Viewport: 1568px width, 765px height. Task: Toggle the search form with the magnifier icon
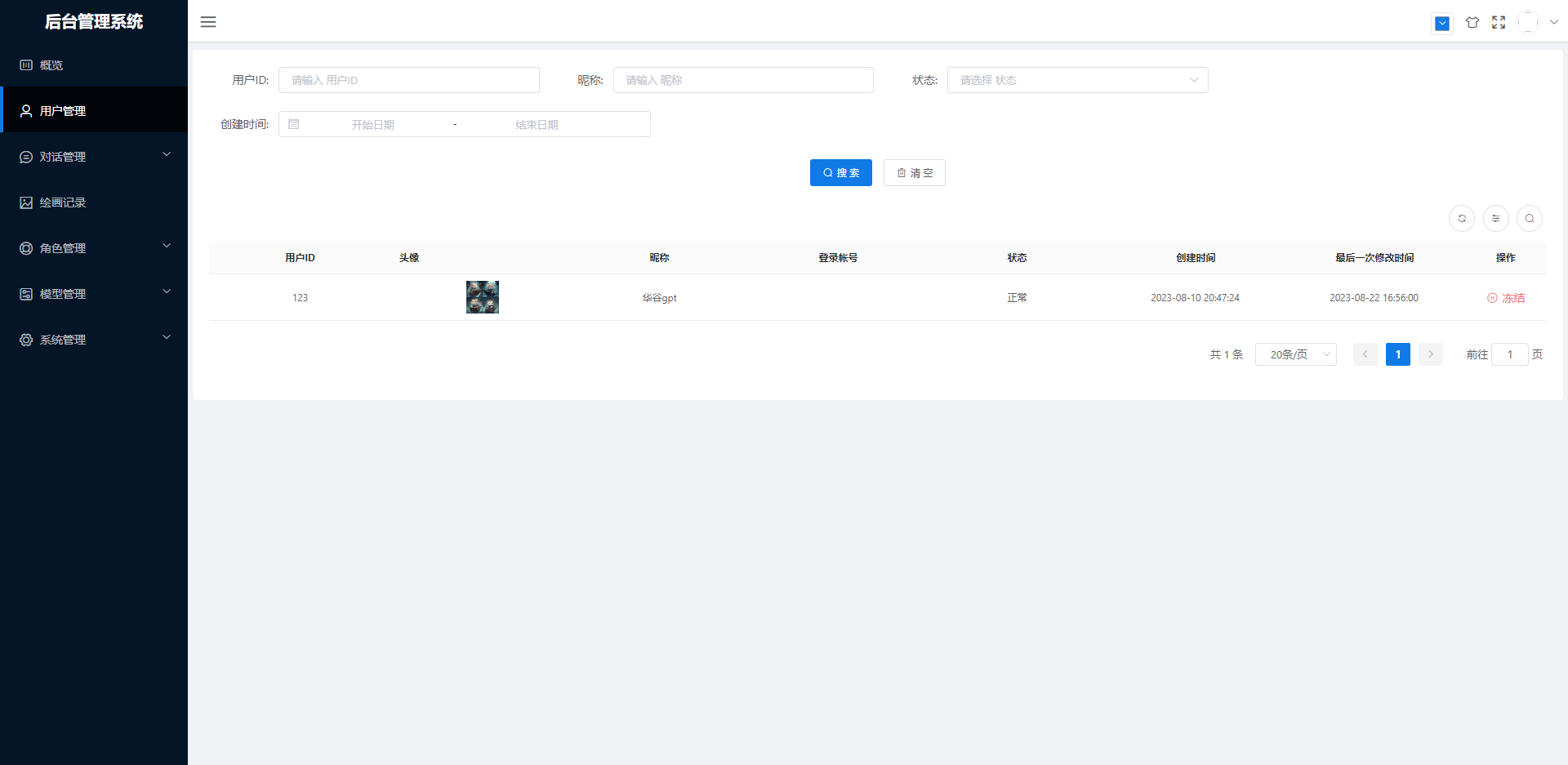click(1530, 219)
